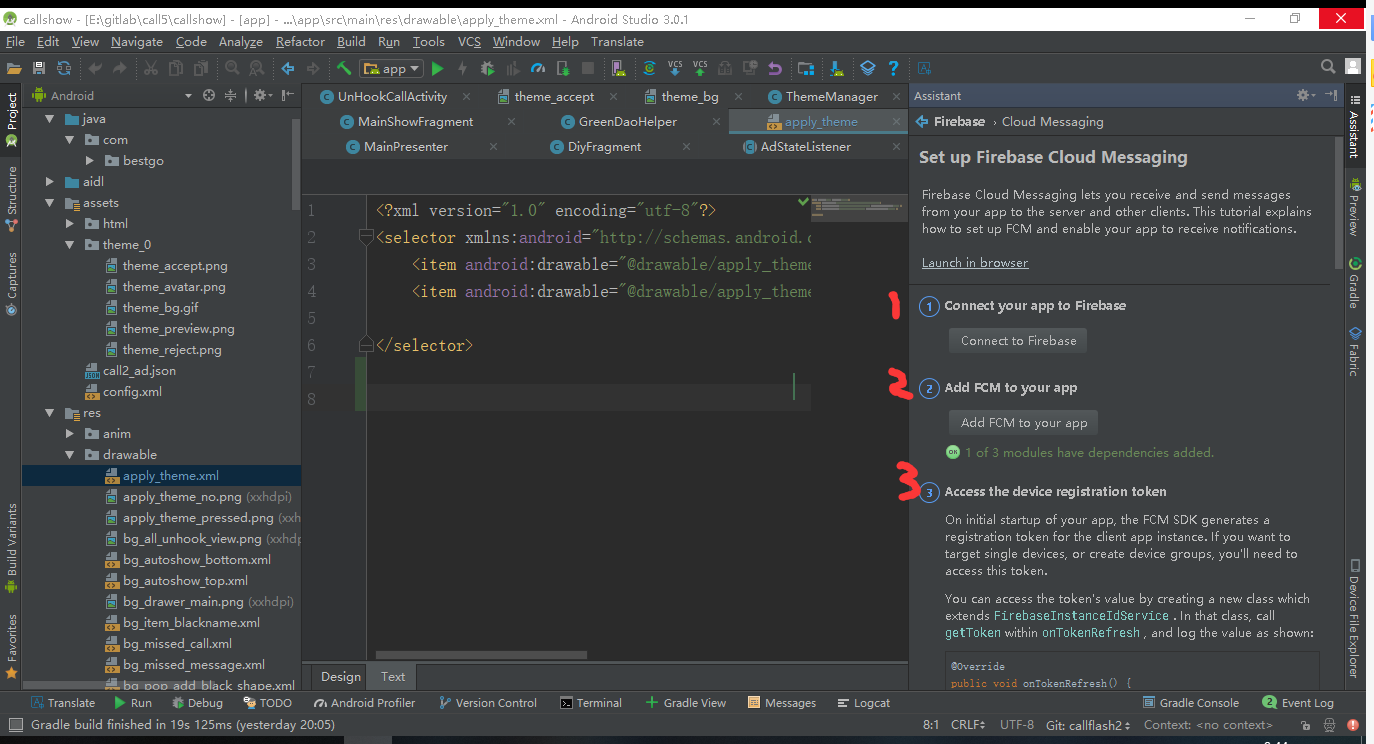
Task: Open the Assistant settings gear icon
Action: tap(1305, 95)
